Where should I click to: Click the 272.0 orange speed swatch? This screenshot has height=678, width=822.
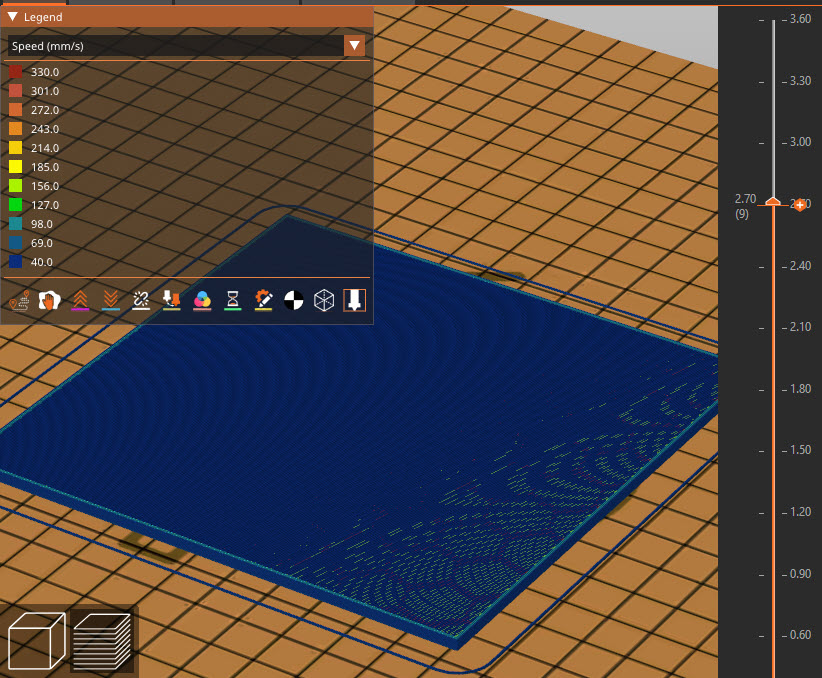[x=16, y=110]
